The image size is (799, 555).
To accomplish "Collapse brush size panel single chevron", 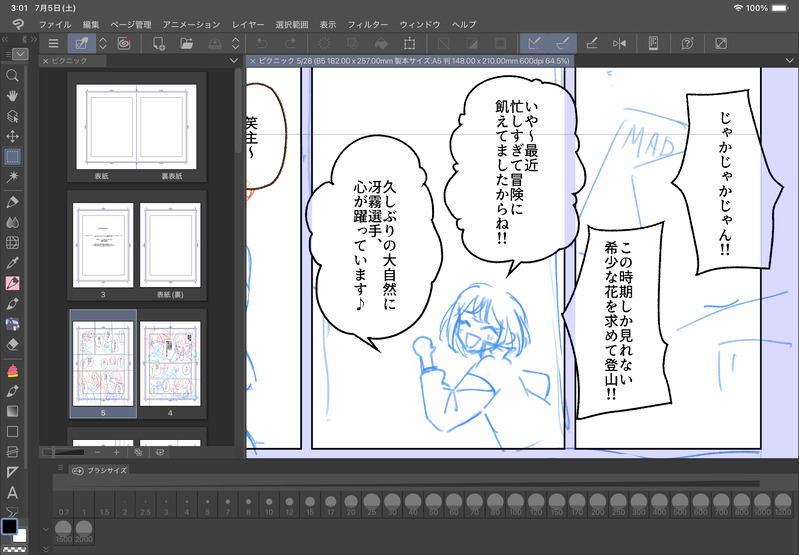I will 46,530.
